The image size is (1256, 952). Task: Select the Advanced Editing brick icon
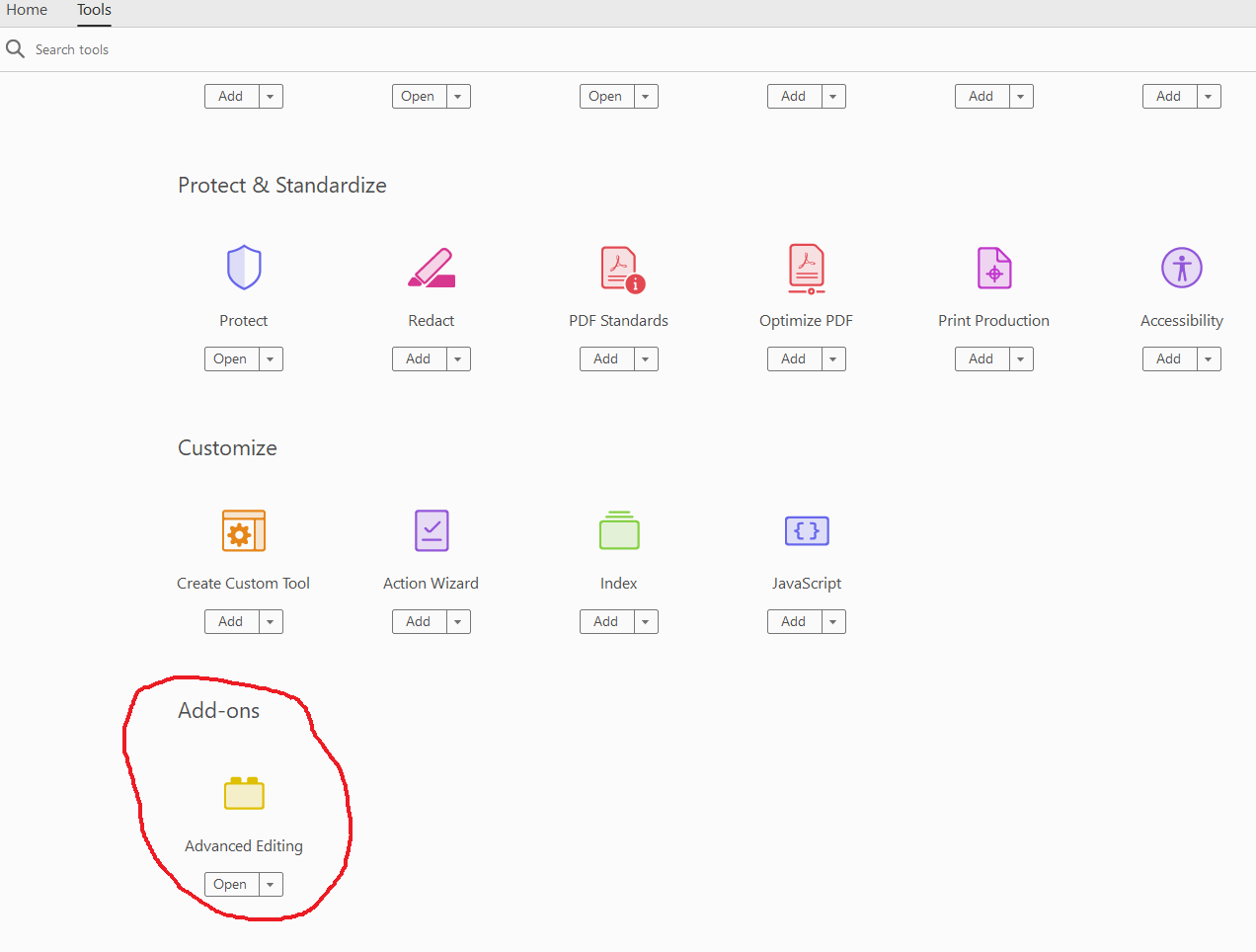(x=244, y=793)
